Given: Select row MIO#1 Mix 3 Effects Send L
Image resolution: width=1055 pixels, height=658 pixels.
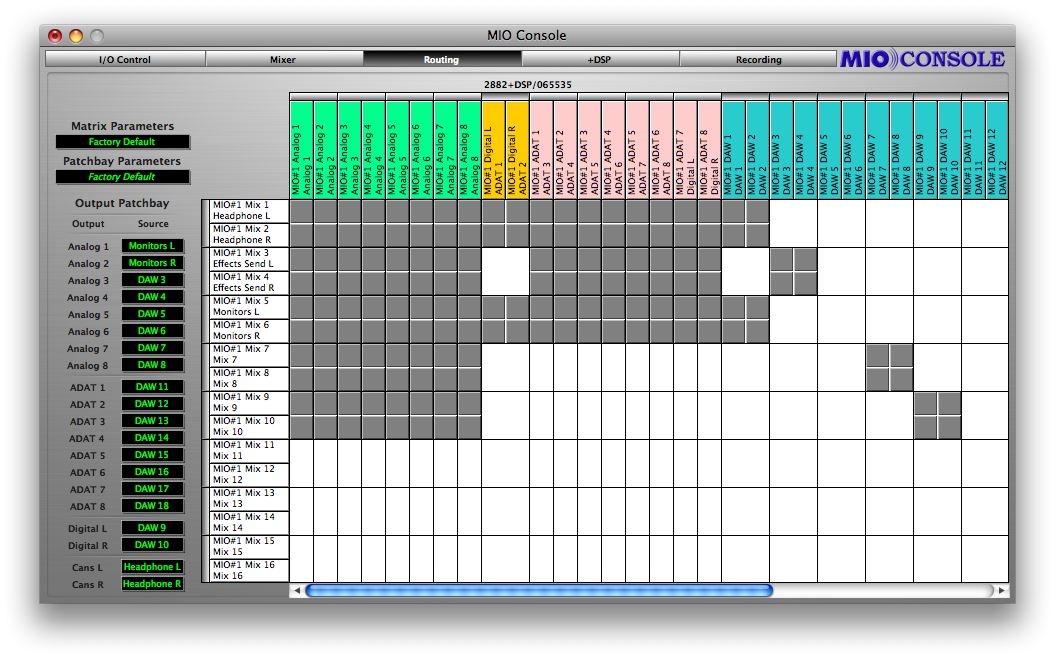Looking at the screenshot, I should (249, 260).
